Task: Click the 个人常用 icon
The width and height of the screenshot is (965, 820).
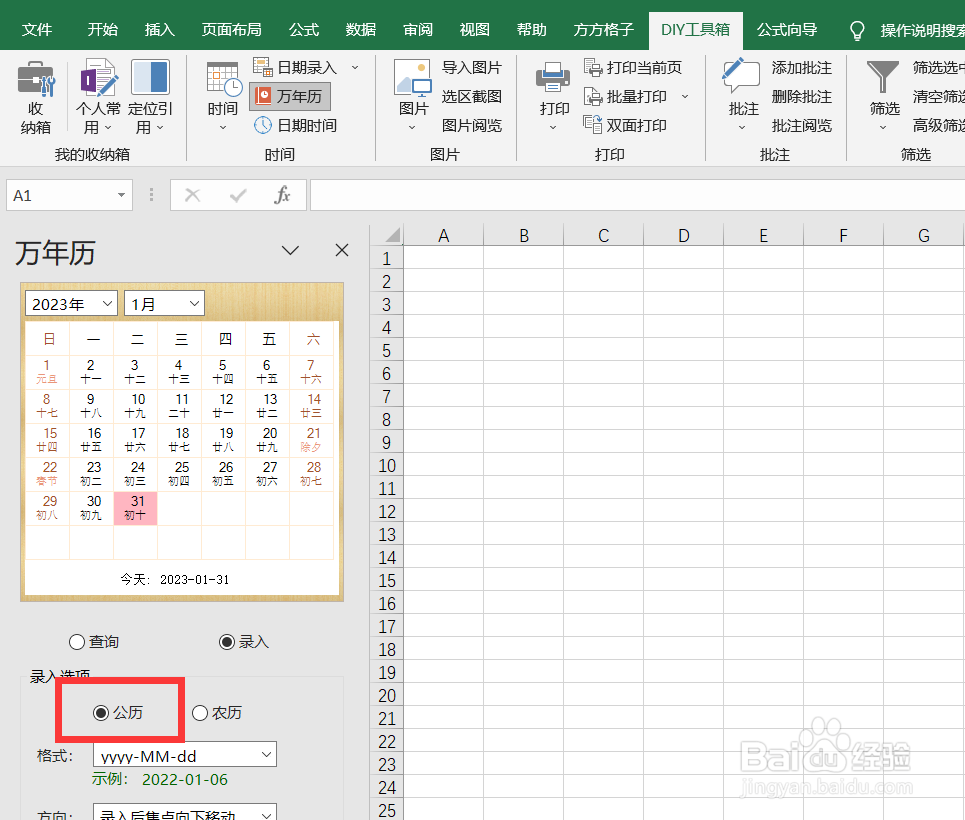Action: 98,78
